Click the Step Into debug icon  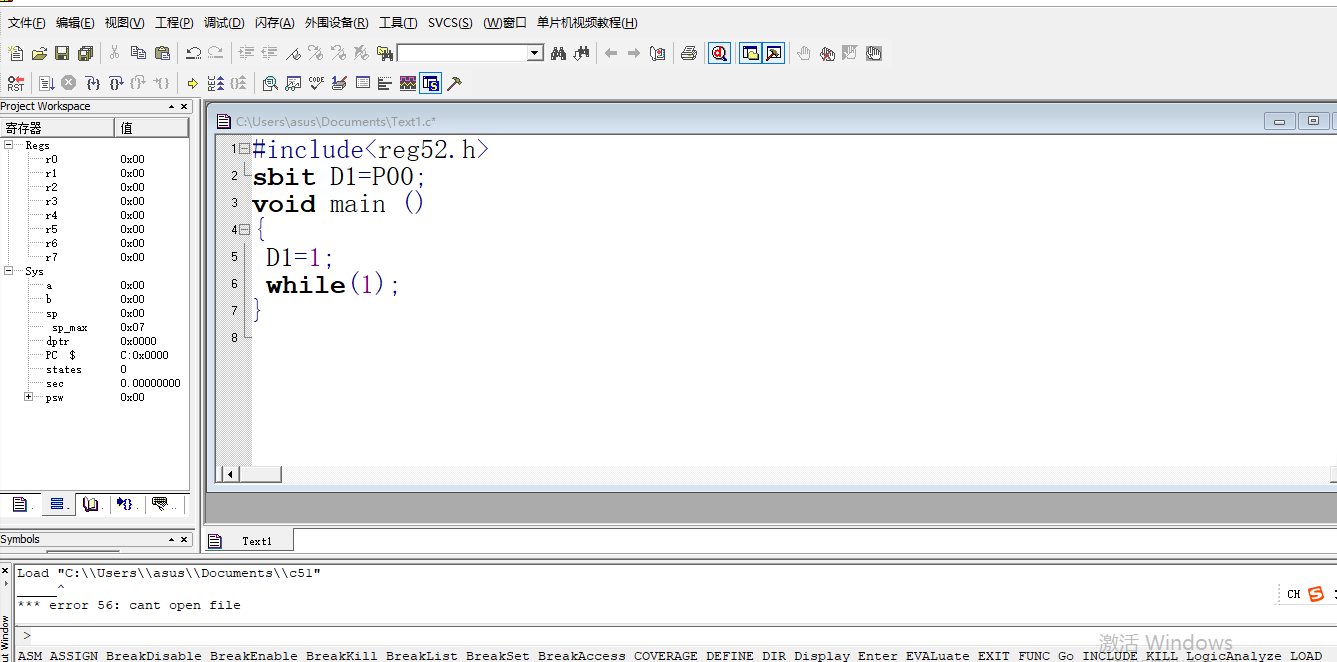pyautogui.click(x=92, y=84)
